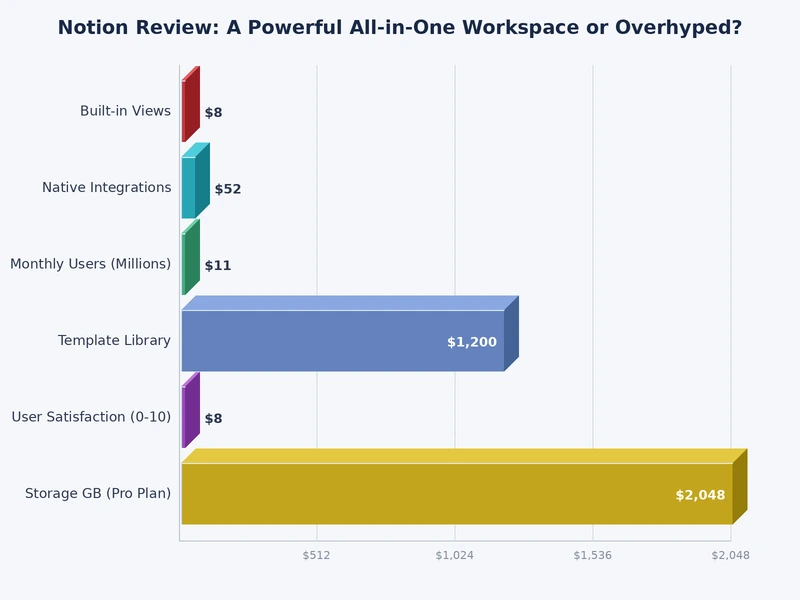Select the teal Native Integrations bar
This screenshot has width=800, height=600.
pos(196,181)
